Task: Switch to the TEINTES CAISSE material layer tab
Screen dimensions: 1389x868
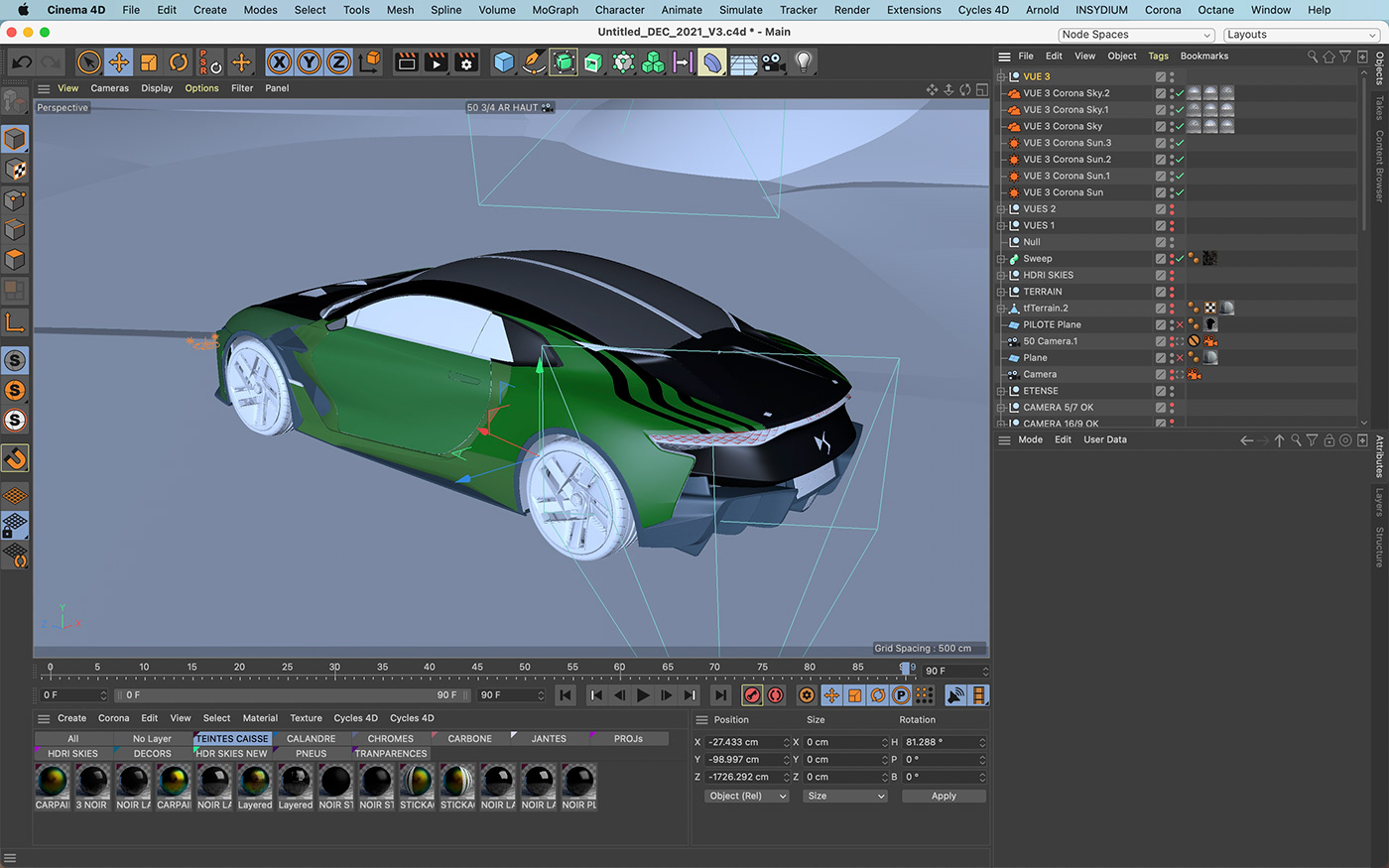Action: click(231, 738)
